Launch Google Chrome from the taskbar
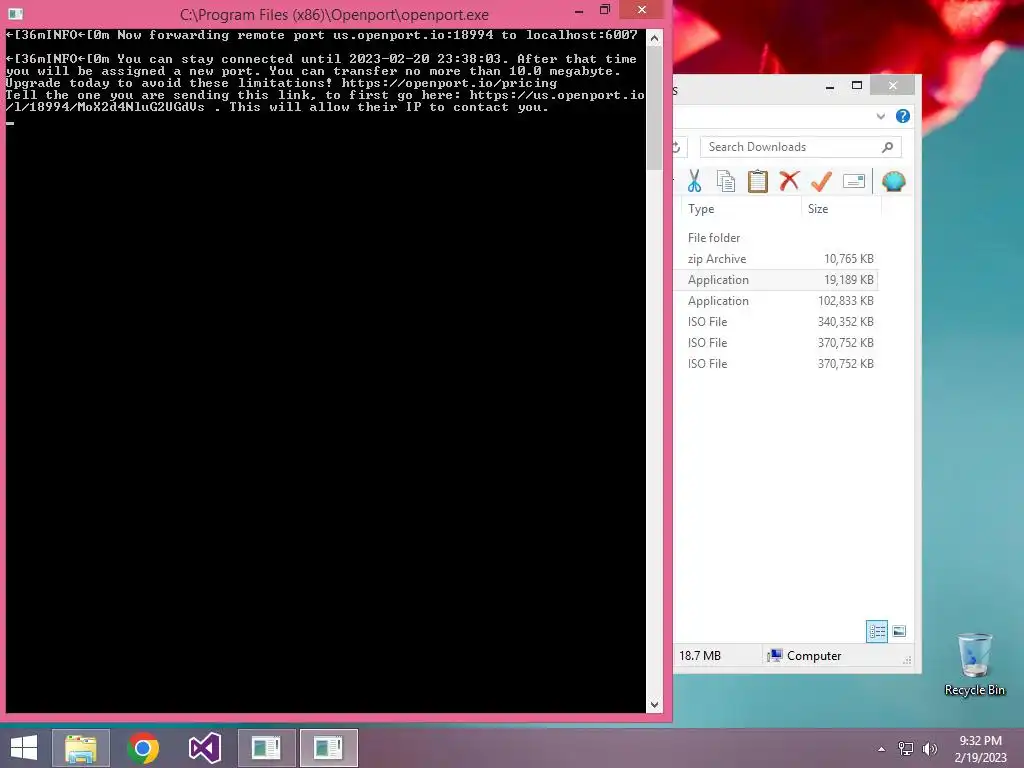Screen dimensions: 1024x768 tap(143, 748)
